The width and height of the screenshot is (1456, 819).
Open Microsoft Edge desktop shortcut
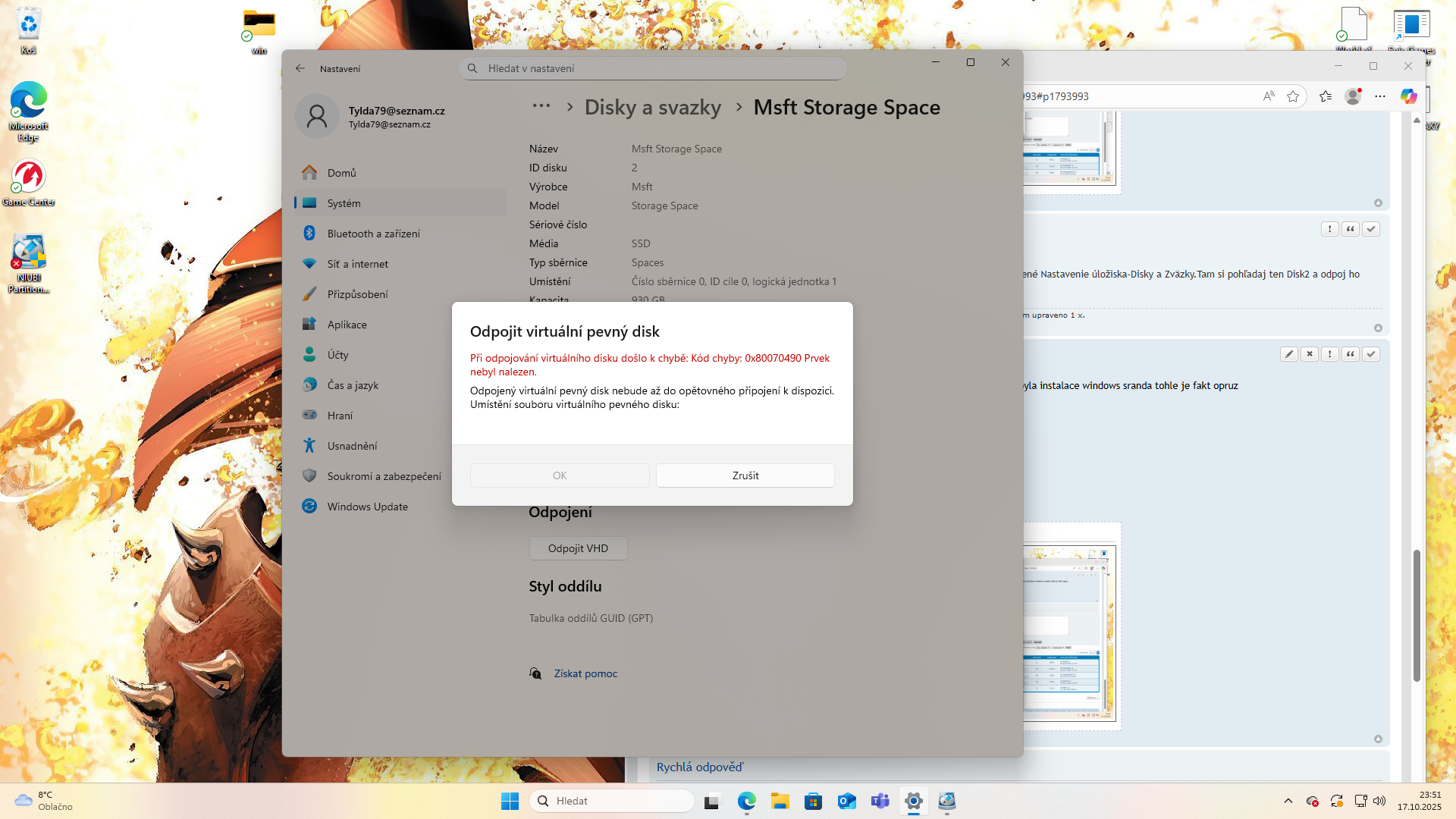coord(29,101)
